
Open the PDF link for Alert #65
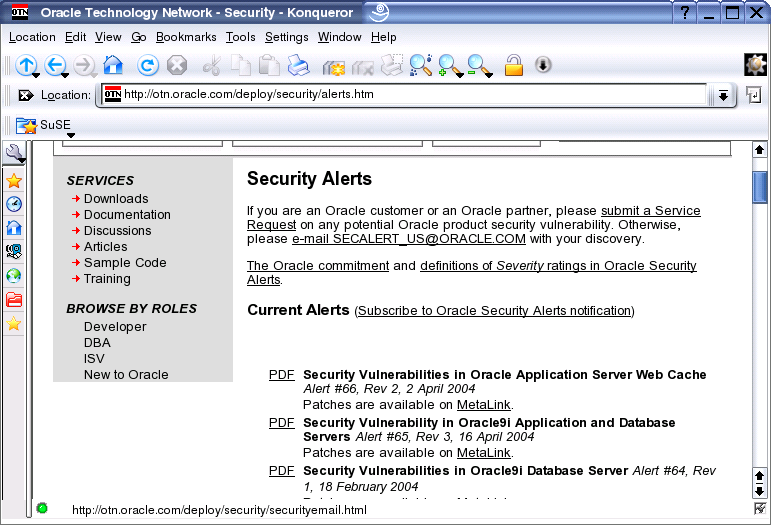tap(281, 423)
